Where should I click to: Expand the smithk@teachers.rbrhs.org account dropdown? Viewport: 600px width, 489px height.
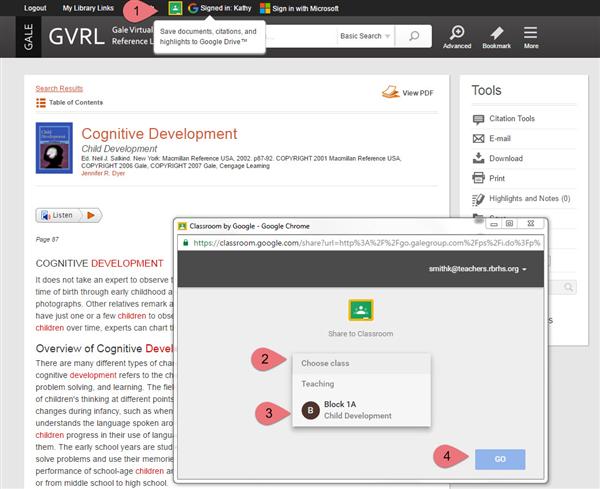click(x=478, y=269)
